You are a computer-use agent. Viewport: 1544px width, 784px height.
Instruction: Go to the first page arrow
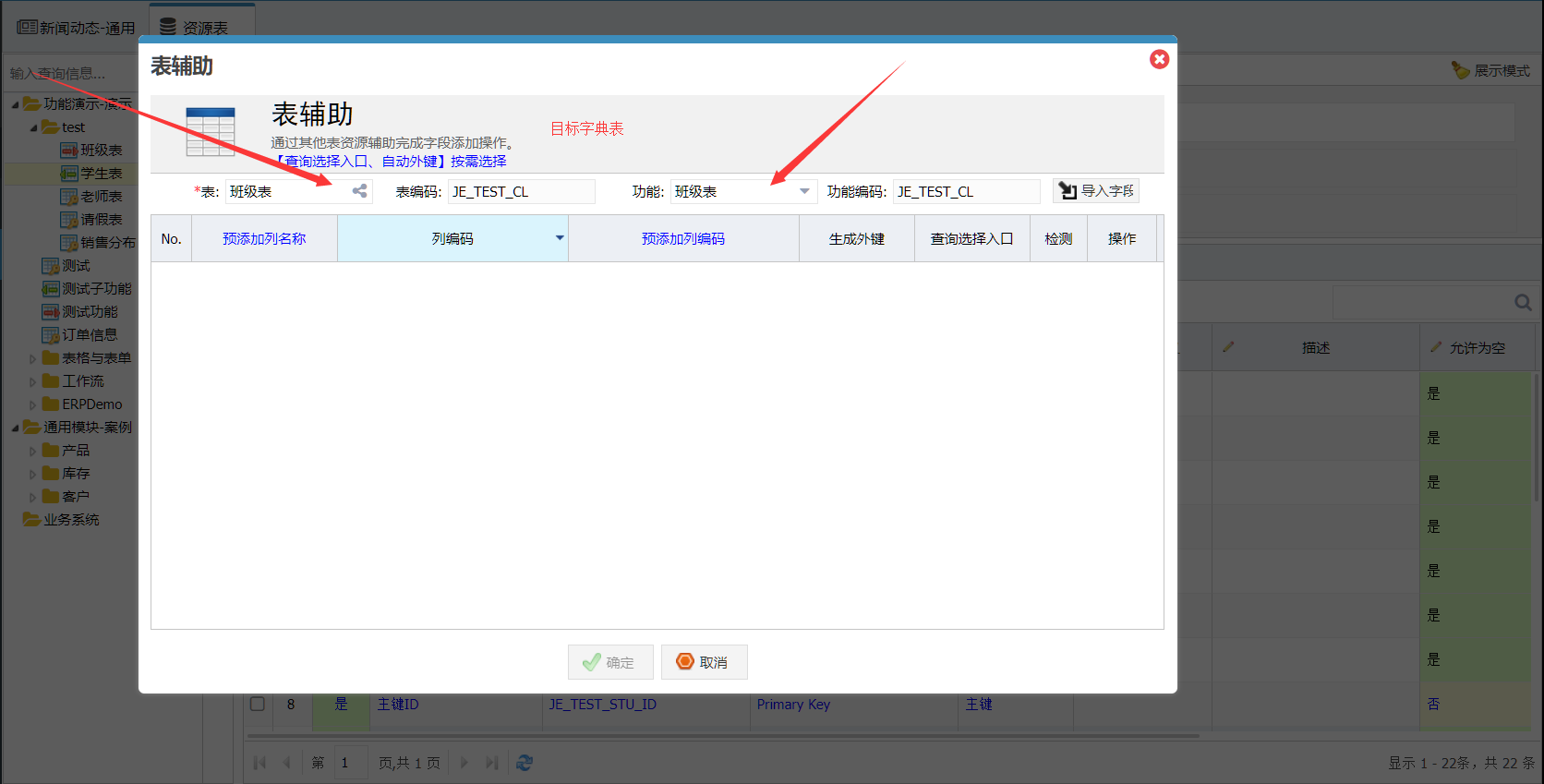click(259, 763)
